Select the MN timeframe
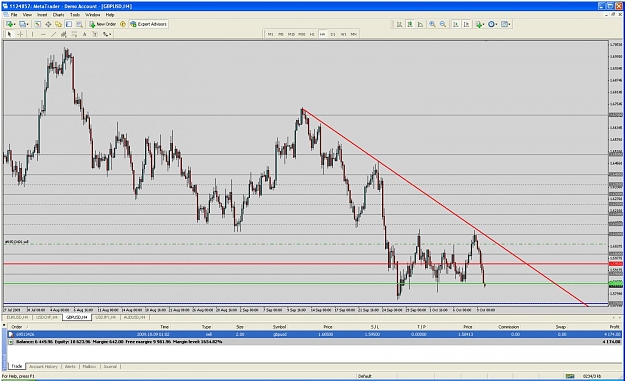Screen dimensions: 625x381 [x=354, y=34]
